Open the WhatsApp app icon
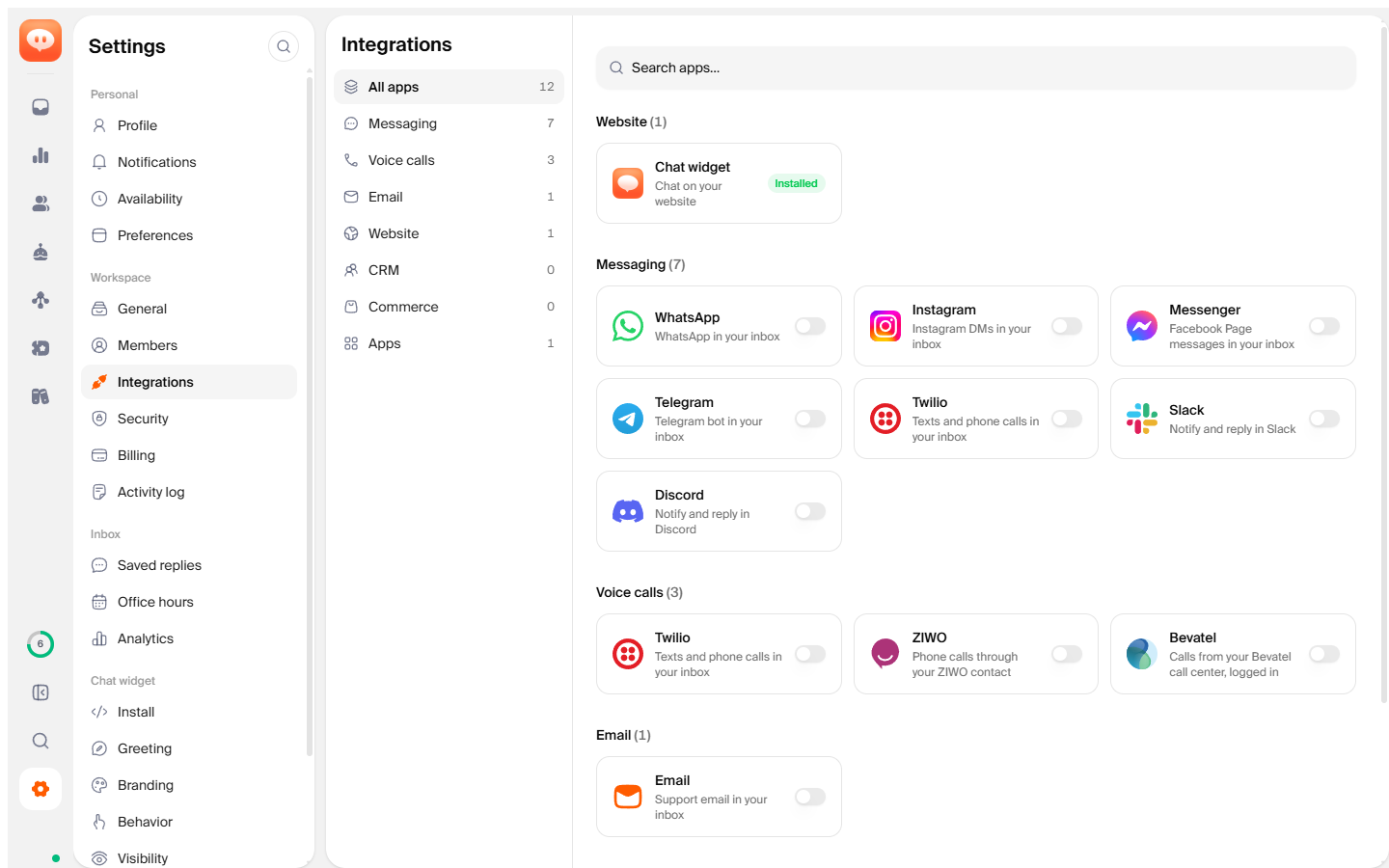1389x868 pixels. tap(628, 326)
